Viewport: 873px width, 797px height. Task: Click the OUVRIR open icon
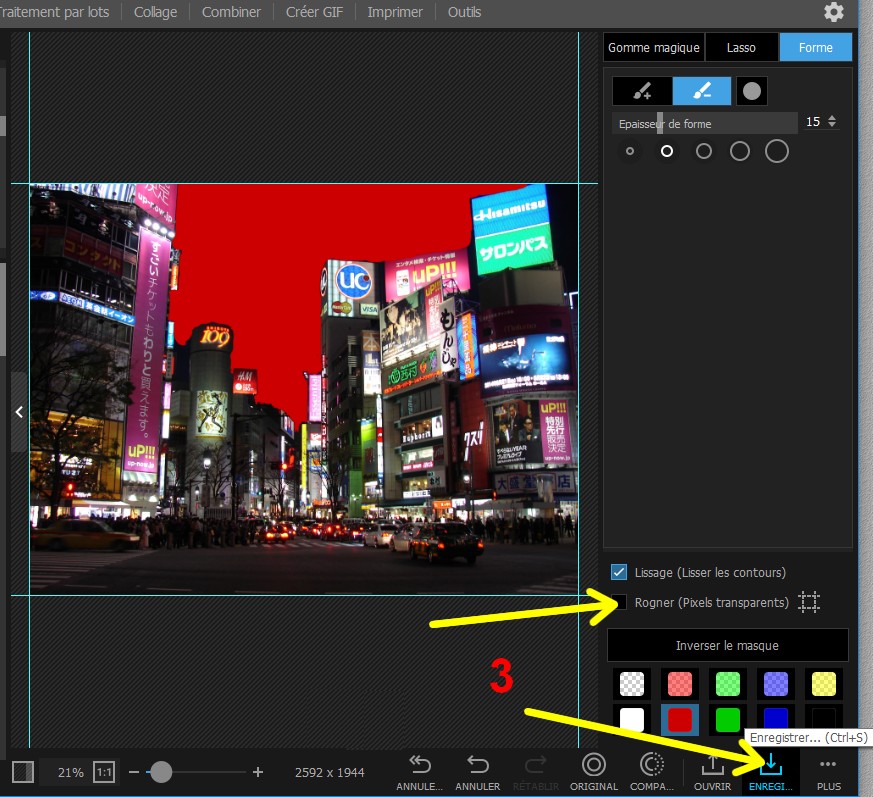tap(712, 772)
